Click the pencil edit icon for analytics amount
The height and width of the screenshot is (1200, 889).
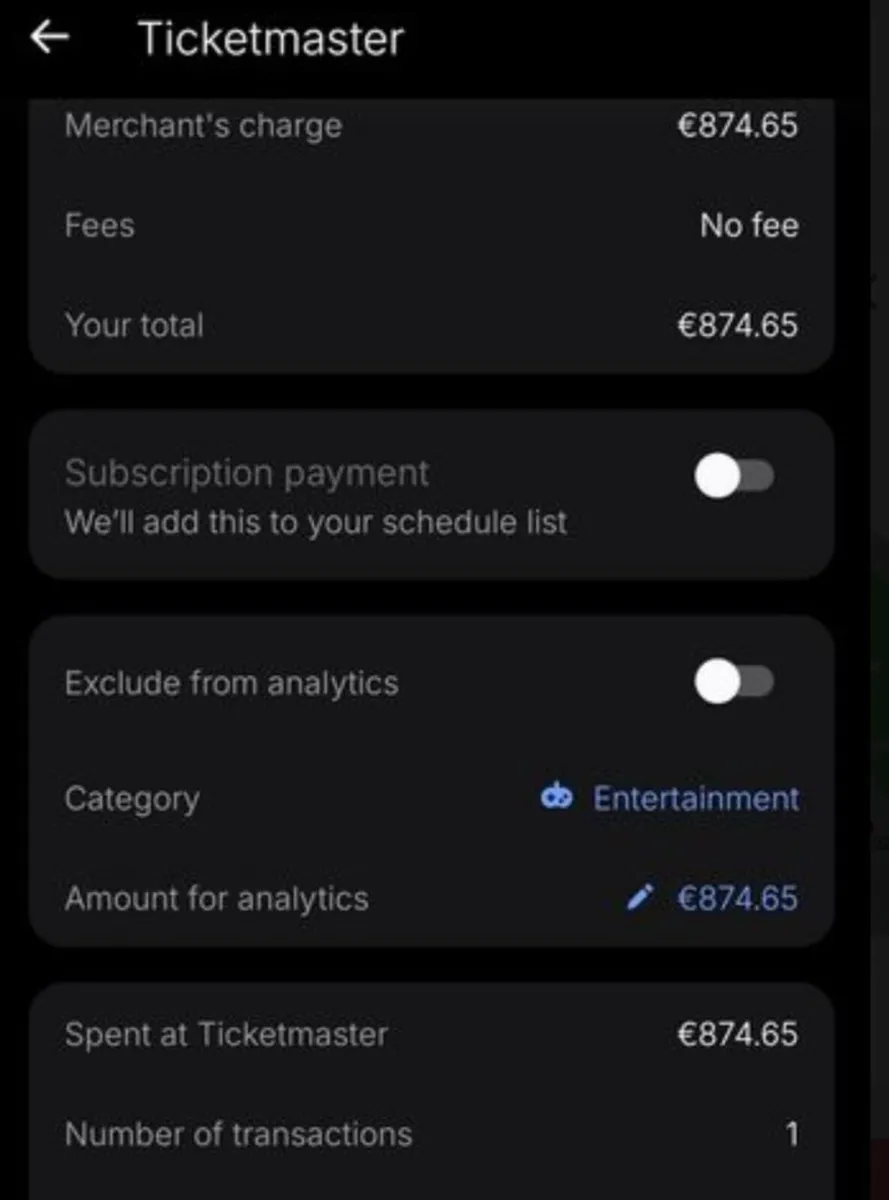(640, 897)
